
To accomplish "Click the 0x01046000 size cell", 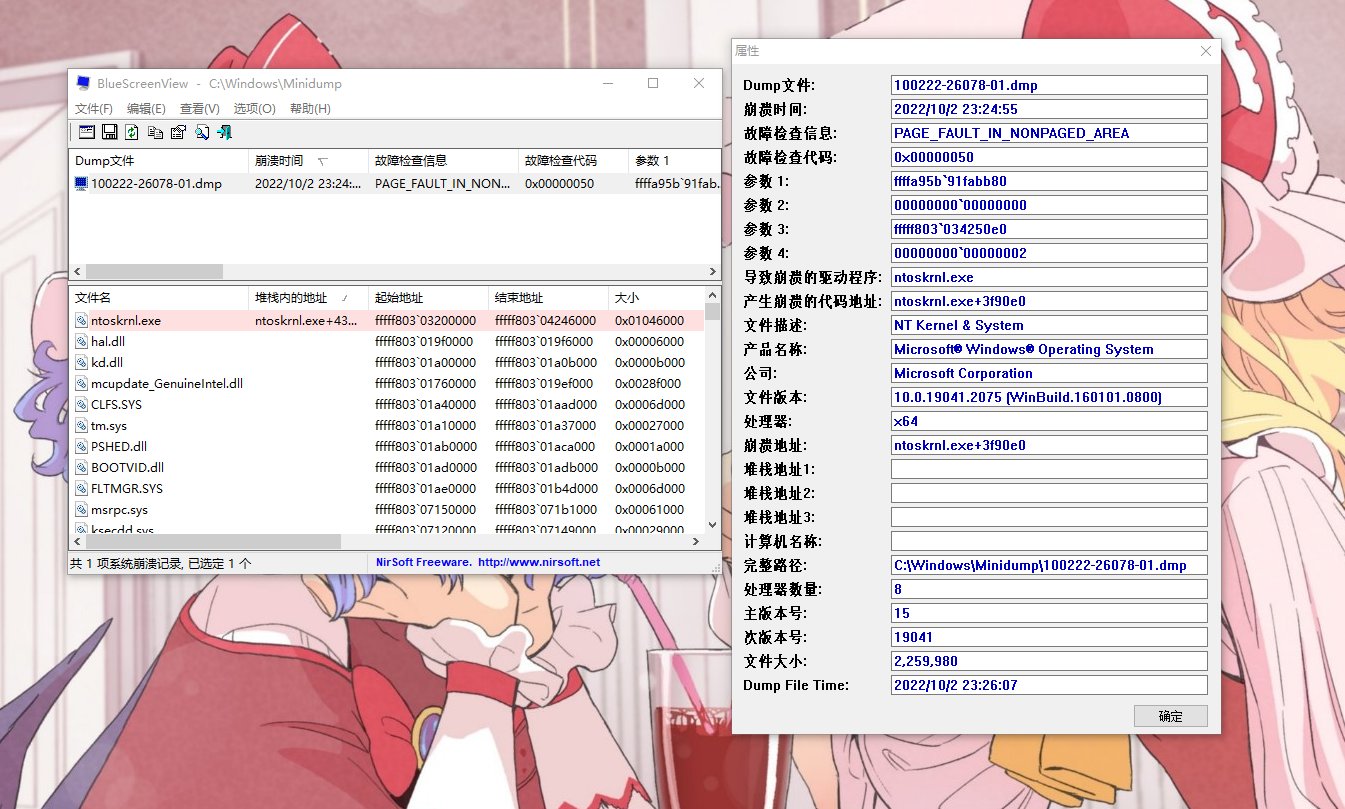I will coord(650,321).
